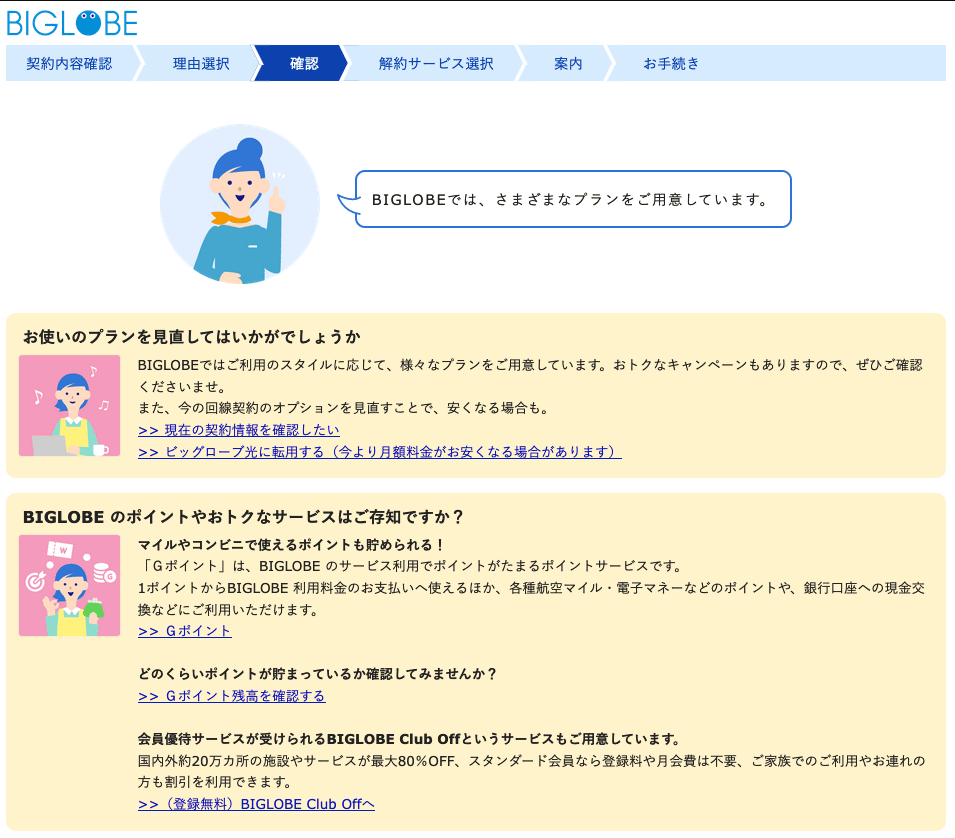
Task: Select the お手続き step
Action: [671, 63]
